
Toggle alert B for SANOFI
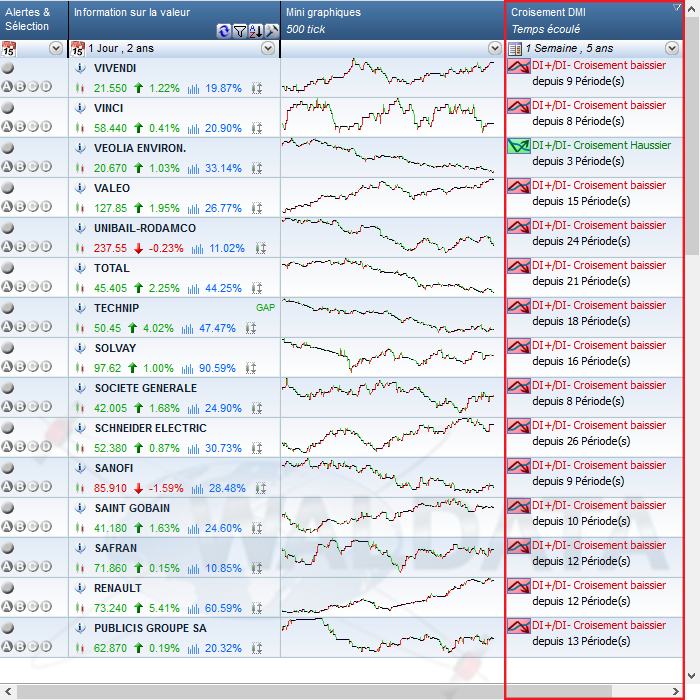pyautogui.click(x=20, y=487)
